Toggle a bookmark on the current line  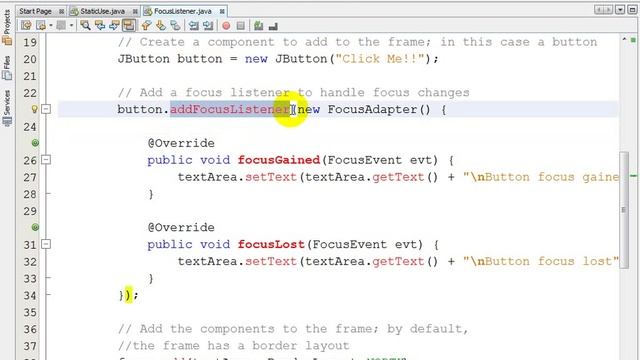tap(176, 26)
